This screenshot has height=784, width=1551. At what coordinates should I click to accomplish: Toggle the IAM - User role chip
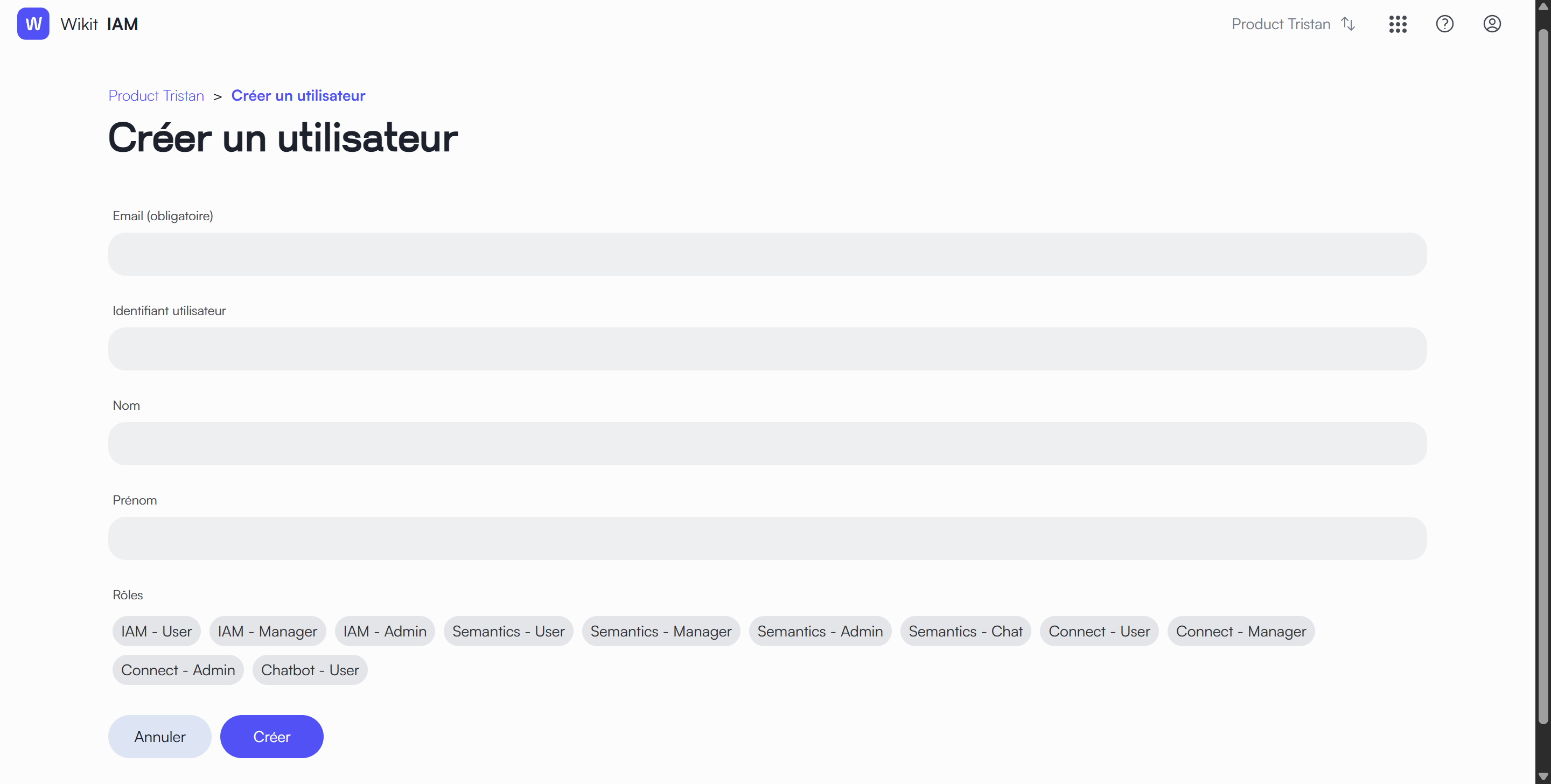(x=157, y=631)
